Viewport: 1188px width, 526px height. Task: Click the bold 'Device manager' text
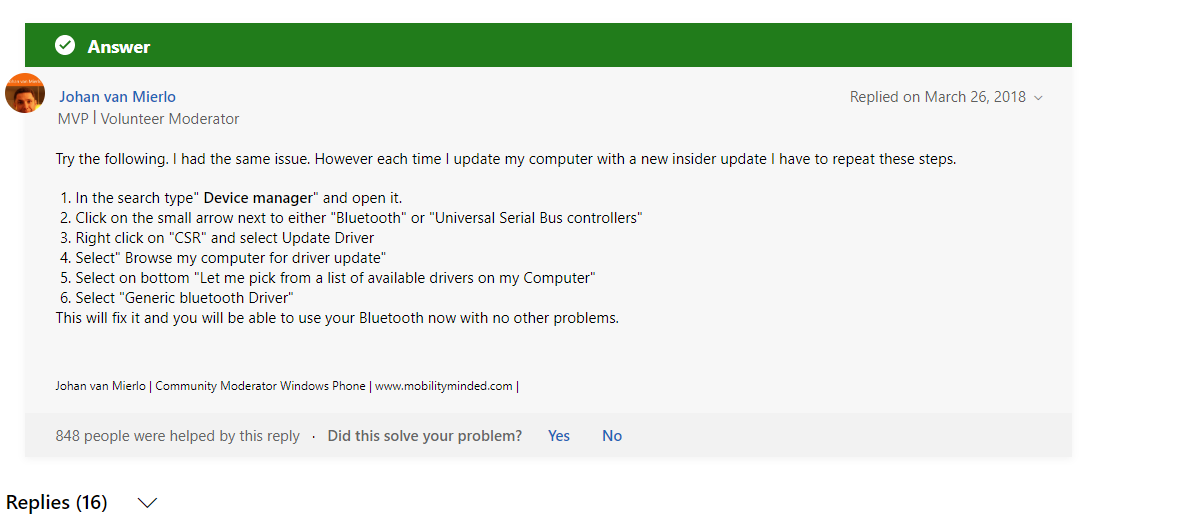coord(258,199)
